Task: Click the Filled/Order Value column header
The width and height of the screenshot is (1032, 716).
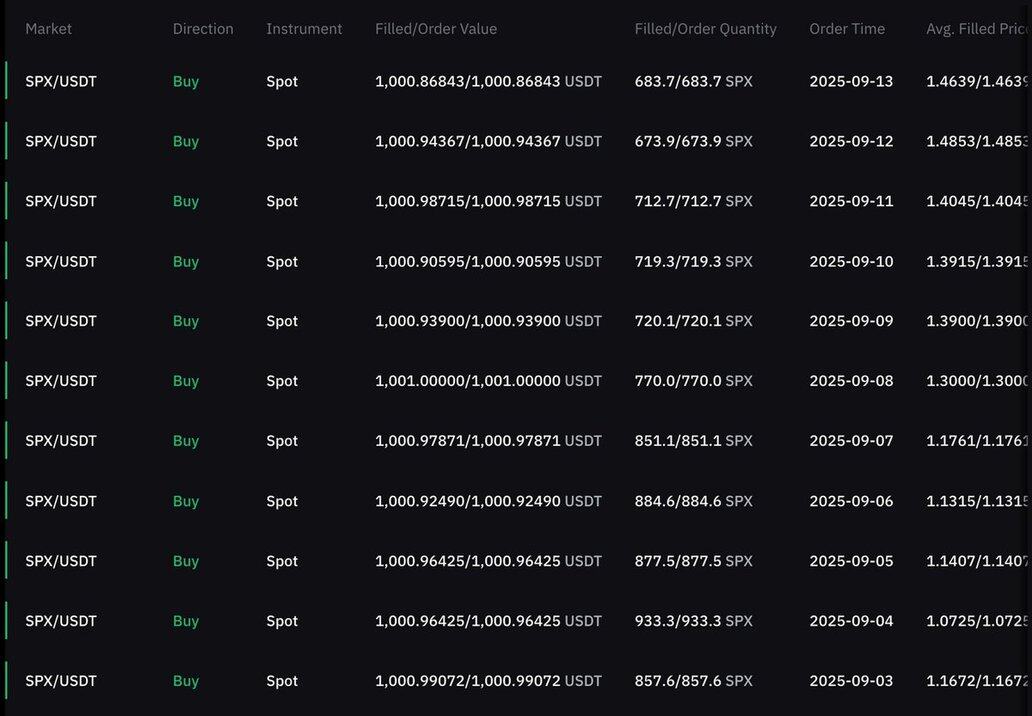Action: (436, 29)
